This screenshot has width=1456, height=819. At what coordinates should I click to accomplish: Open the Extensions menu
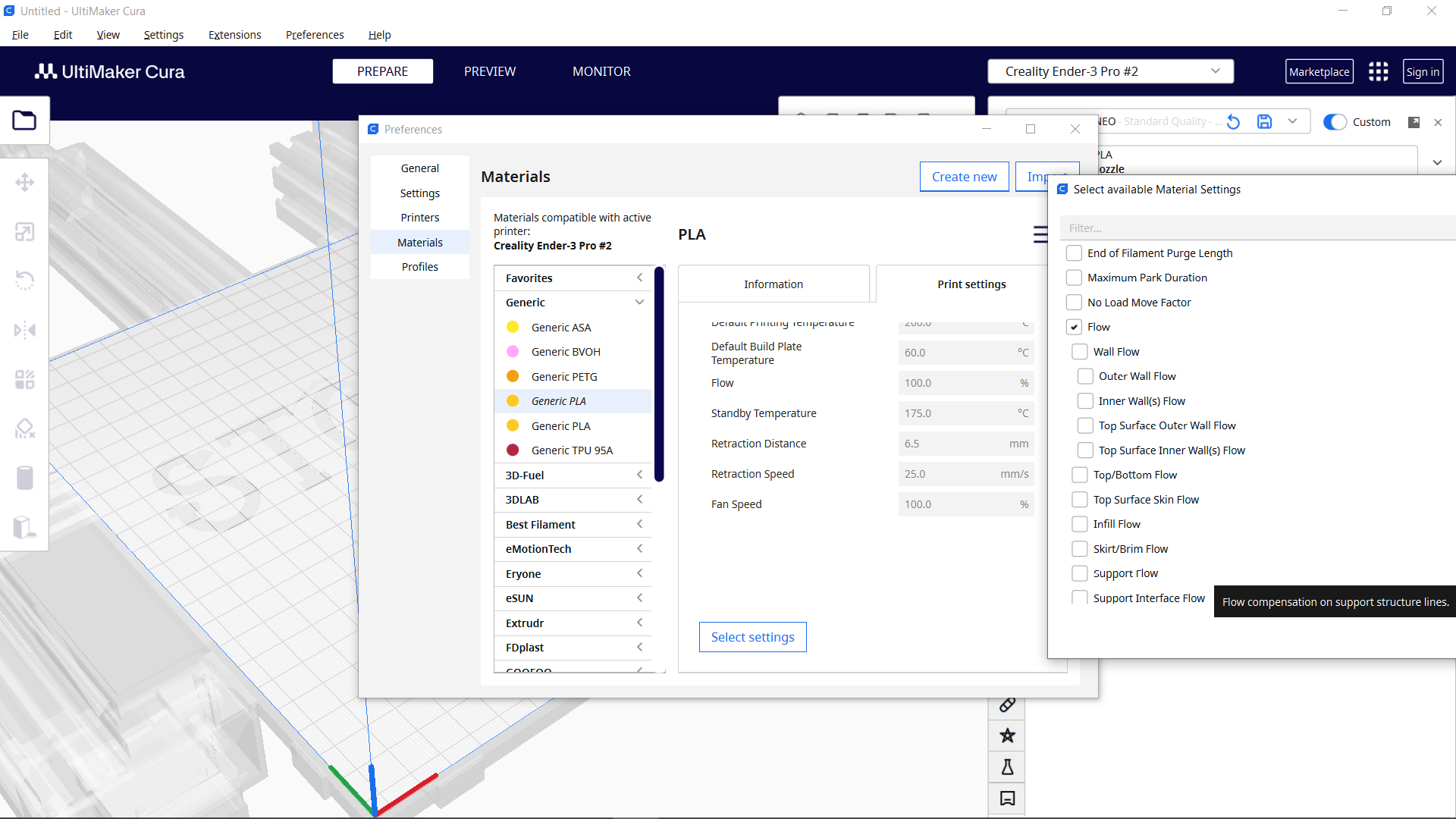[x=234, y=35]
